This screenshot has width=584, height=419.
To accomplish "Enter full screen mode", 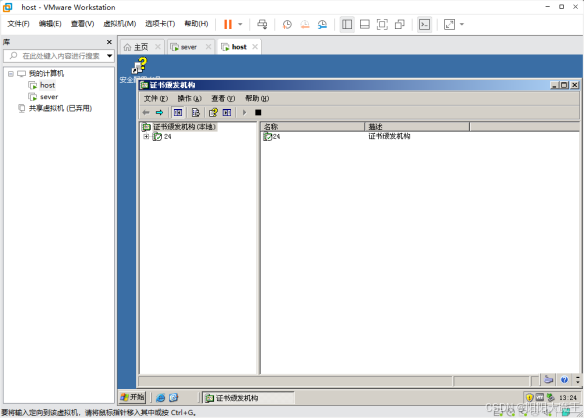I will pos(382,25).
